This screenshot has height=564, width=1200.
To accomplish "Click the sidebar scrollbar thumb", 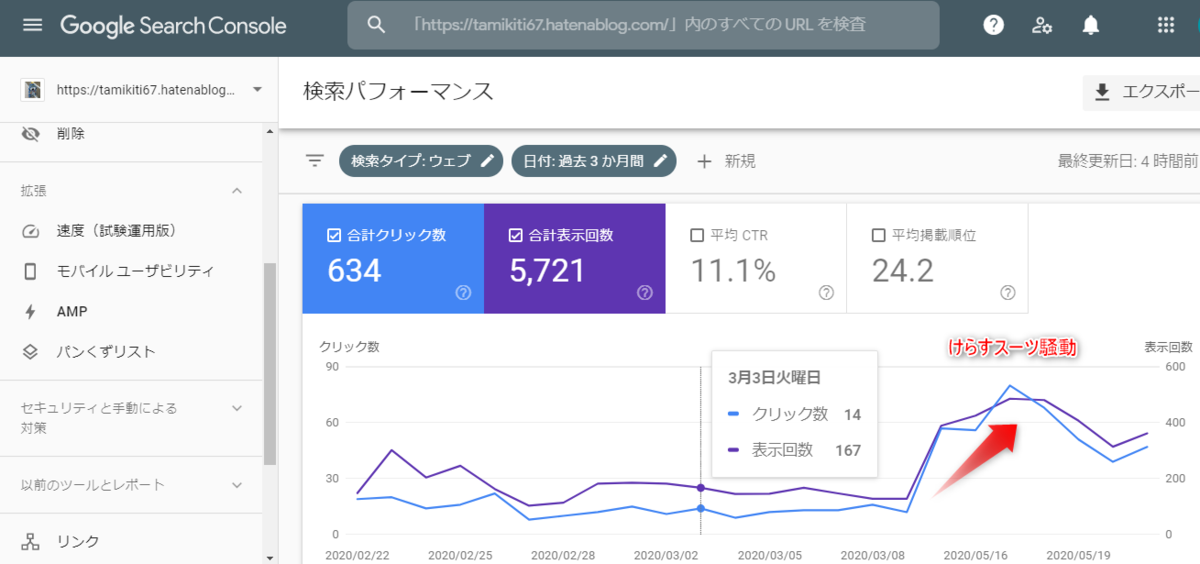I will click(x=270, y=365).
